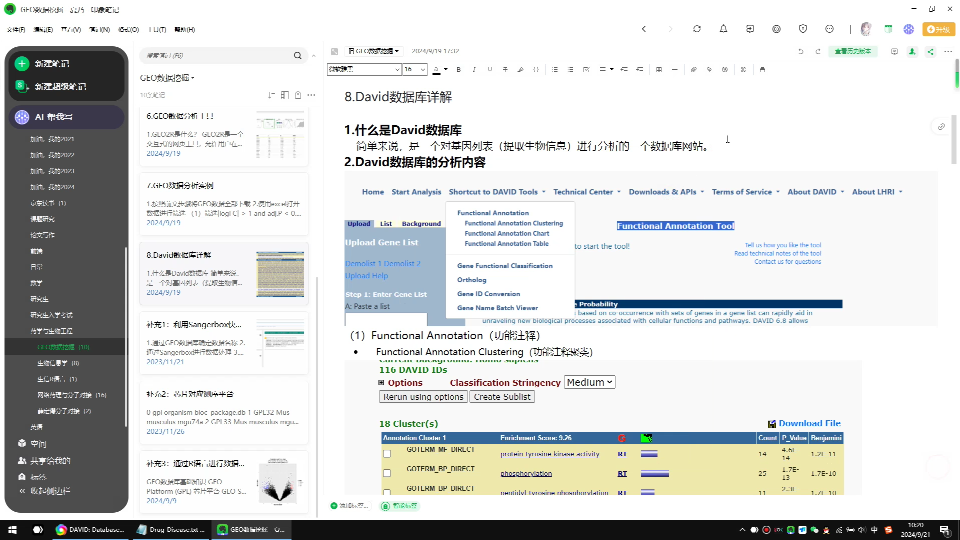Apply italic formatting
Screen dimensions: 960x540
pyautogui.click(x=474, y=70)
